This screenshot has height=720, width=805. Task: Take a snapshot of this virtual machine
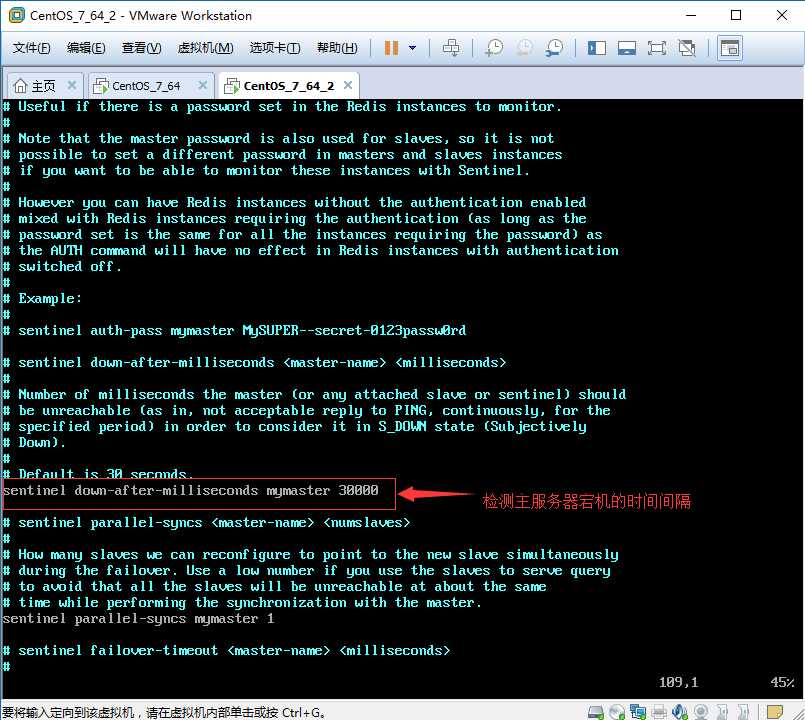(x=494, y=48)
